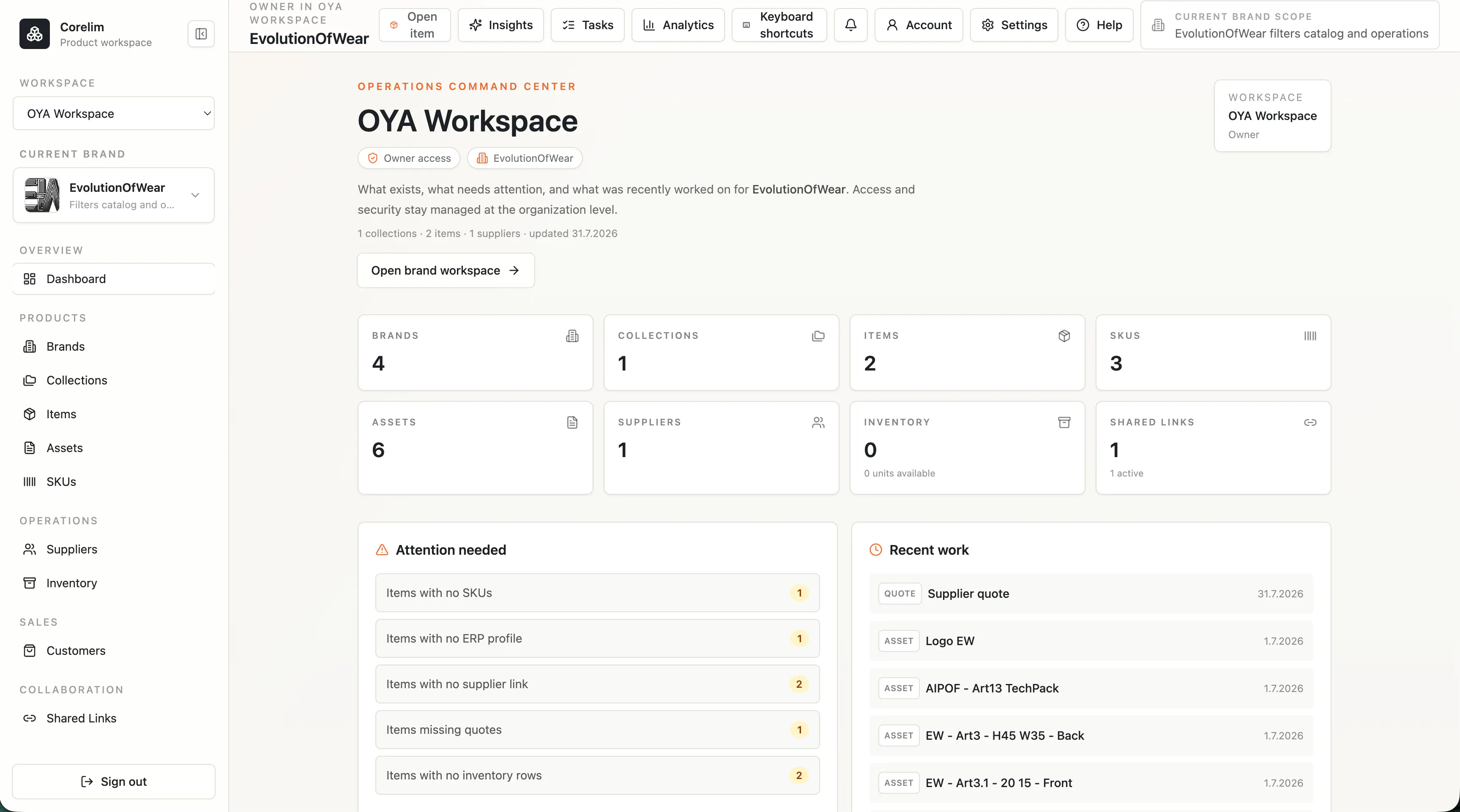Viewport: 1460px width, 812px height.
Task: Open Items with no SKUs row
Action: tap(597, 593)
